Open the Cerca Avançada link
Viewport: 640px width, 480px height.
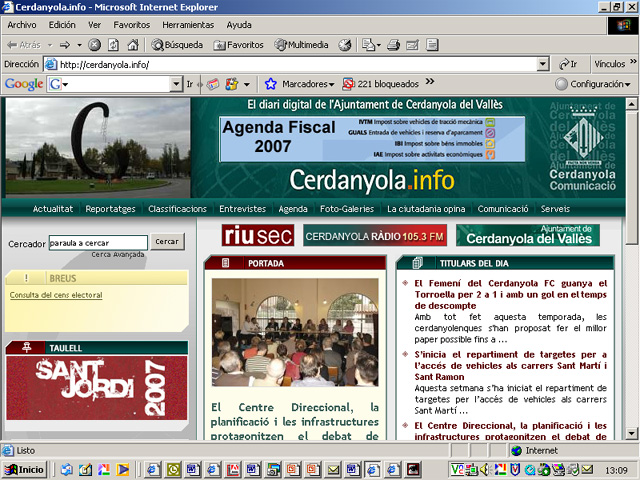118,254
